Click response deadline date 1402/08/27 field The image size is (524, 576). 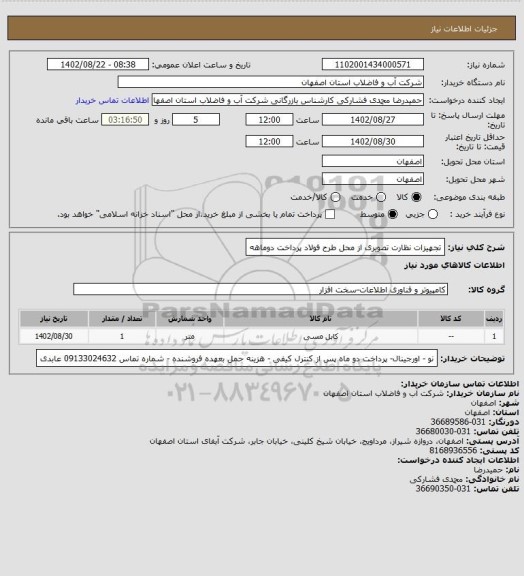373,120
